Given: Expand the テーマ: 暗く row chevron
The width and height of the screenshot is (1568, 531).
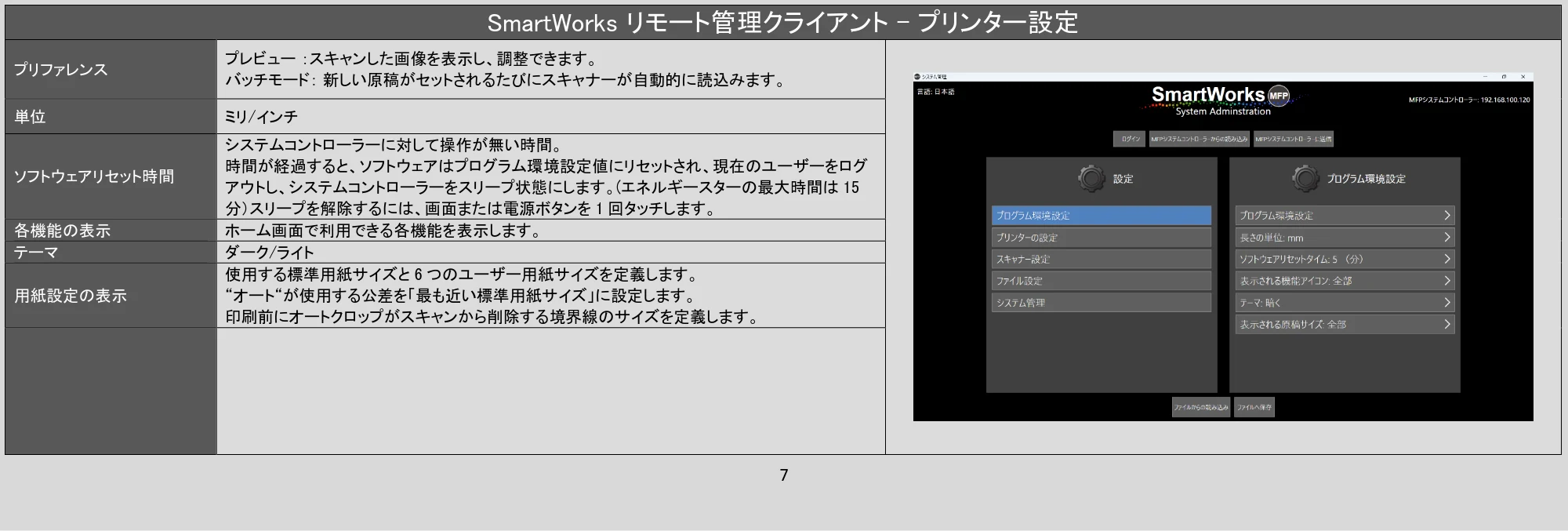Looking at the screenshot, I should pos(1447,302).
